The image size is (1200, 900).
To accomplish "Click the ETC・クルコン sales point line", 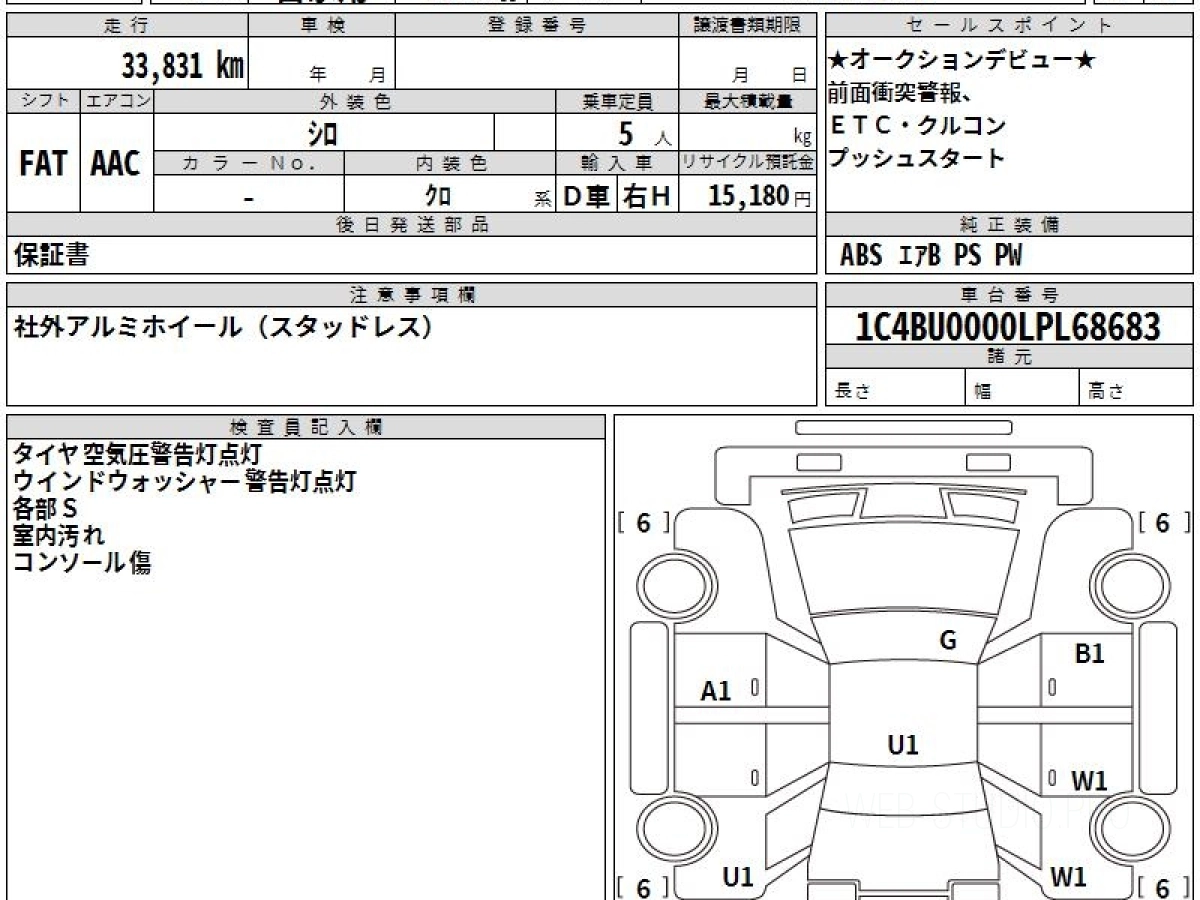I will pos(917,126).
